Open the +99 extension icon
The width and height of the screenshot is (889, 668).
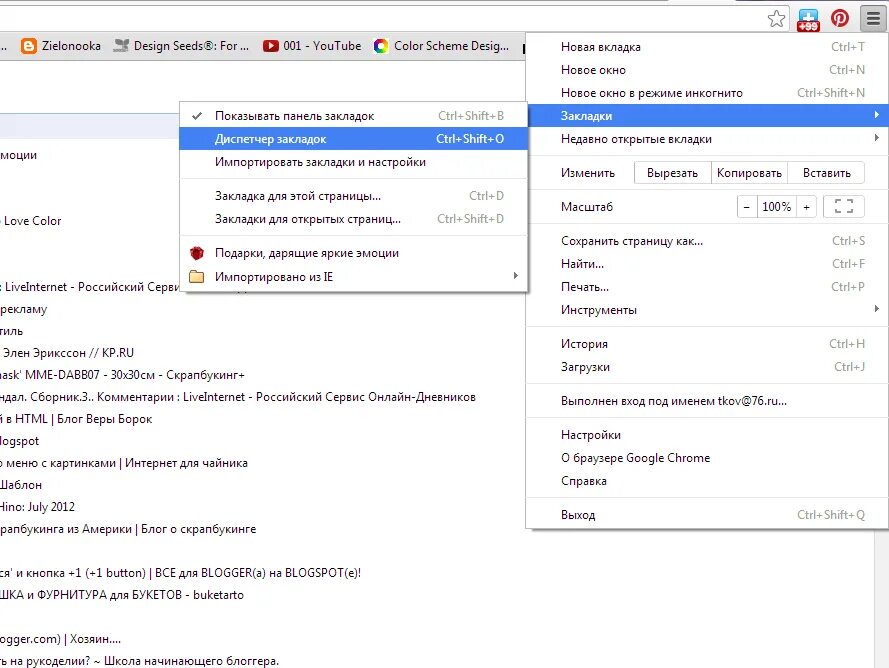[808, 20]
